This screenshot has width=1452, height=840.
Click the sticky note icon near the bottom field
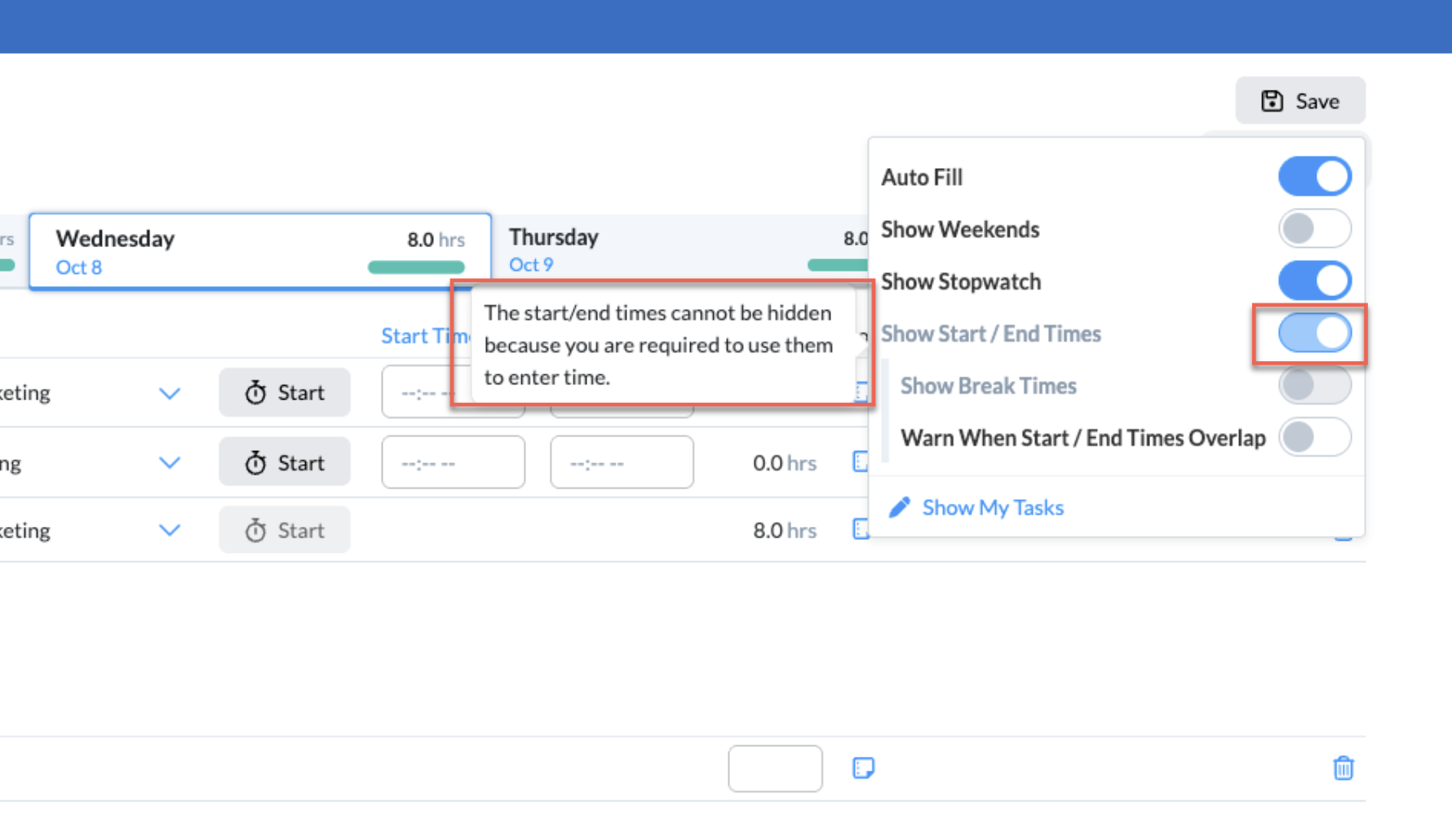(863, 767)
